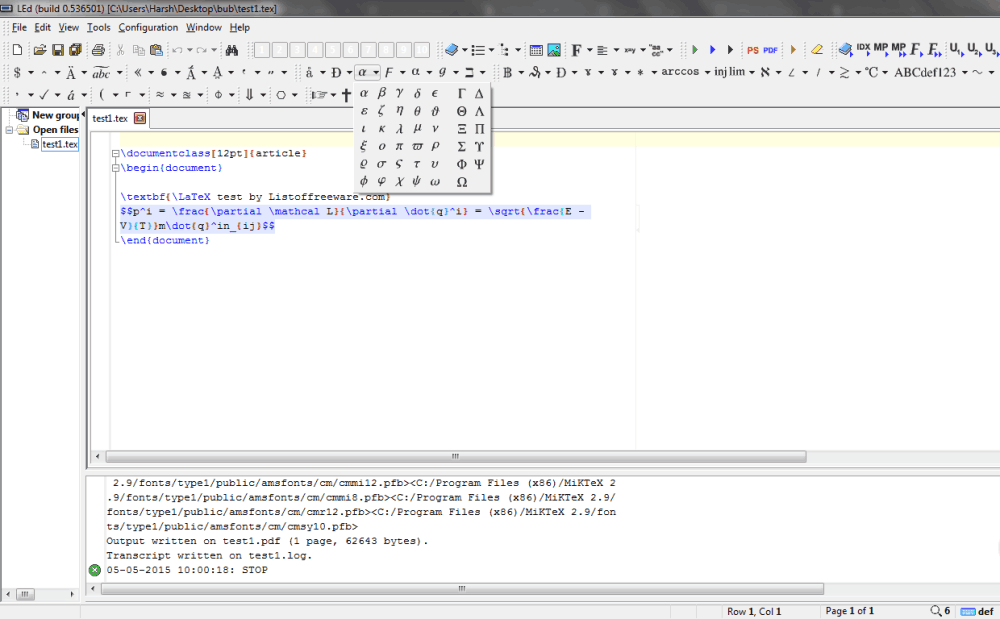Save all open files

pyautogui.click(x=75, y=50)
